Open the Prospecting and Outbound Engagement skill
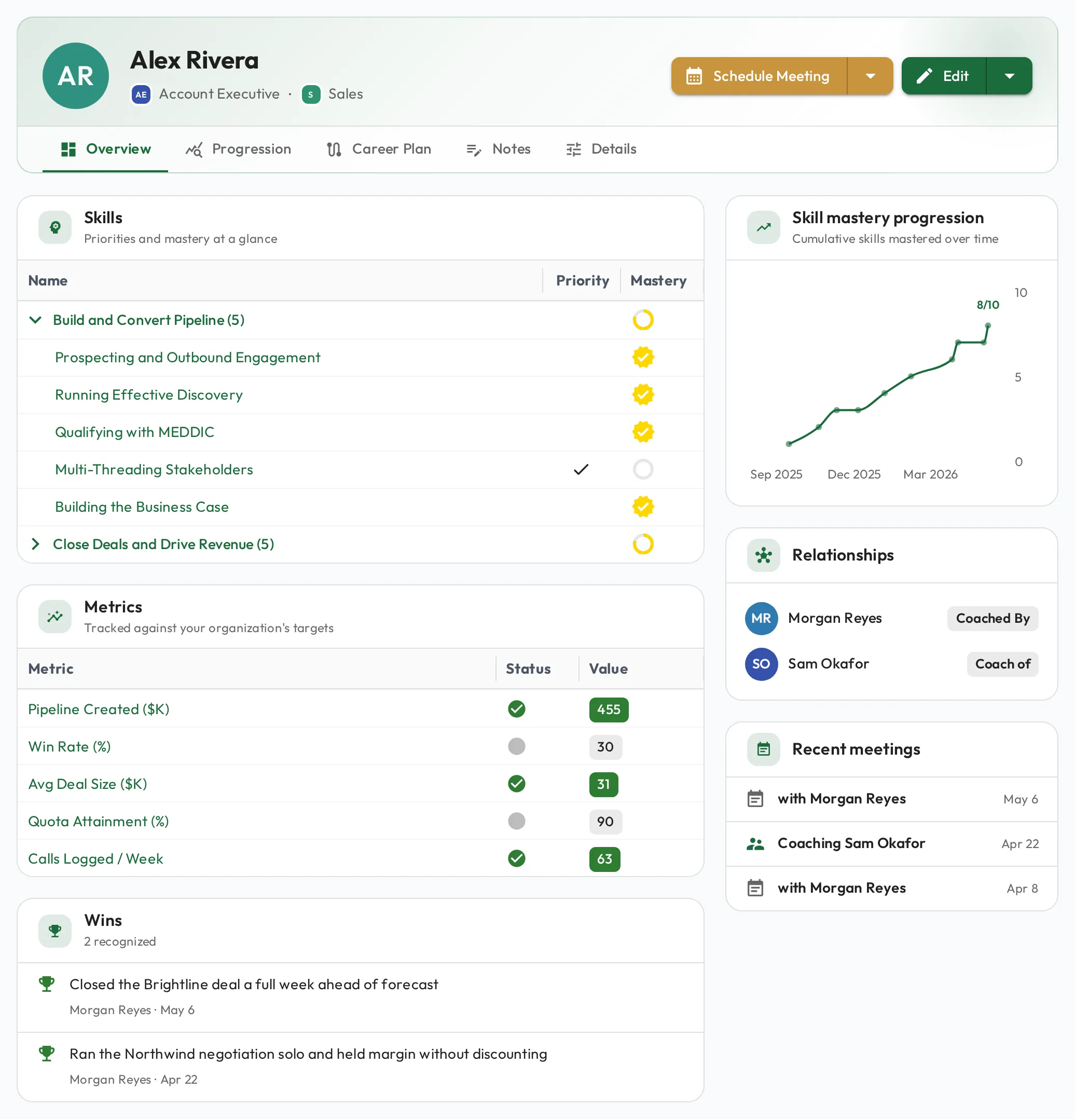 pos(187,358)
